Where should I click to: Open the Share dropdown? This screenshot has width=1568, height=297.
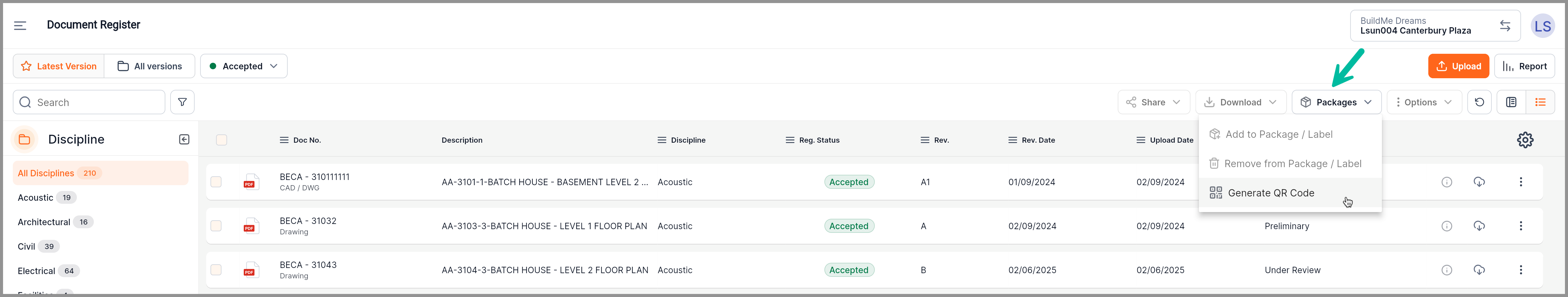(x=1153, y=102)
